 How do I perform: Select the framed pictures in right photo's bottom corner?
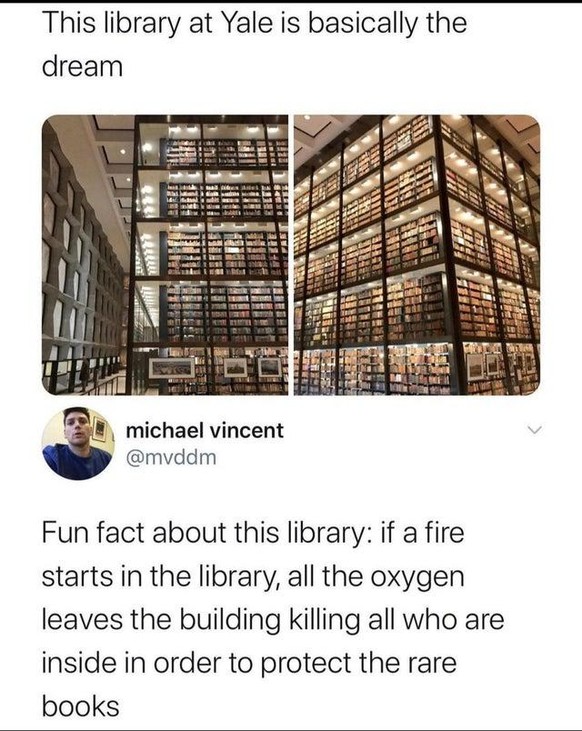coord(483,366)
